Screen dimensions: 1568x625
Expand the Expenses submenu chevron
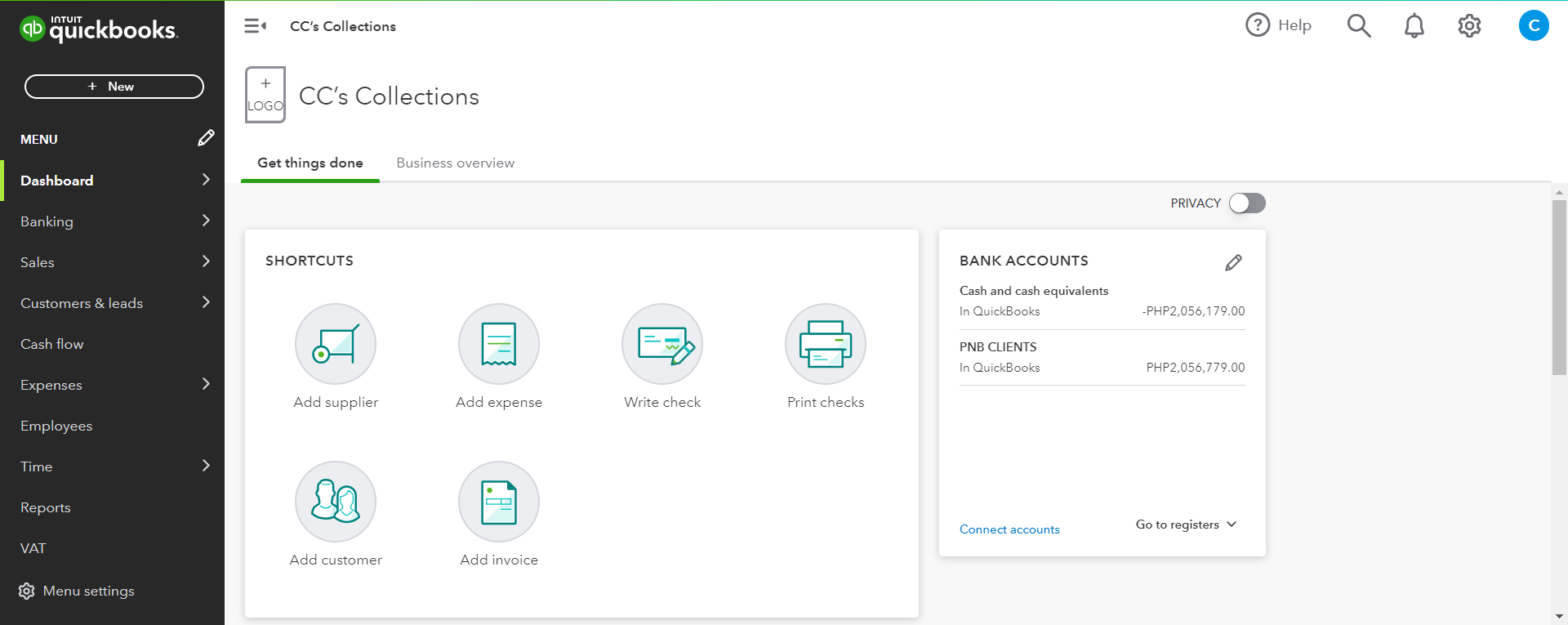(206, 384)
